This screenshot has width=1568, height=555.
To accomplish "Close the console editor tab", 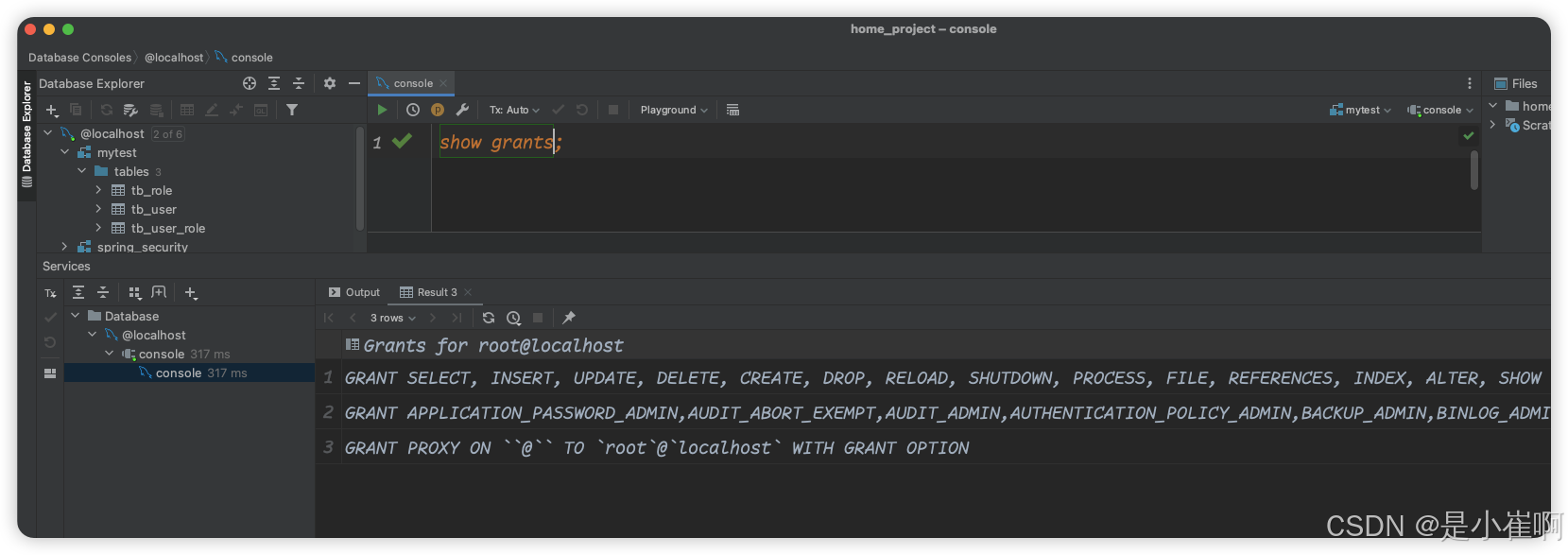I will (443, 83).
